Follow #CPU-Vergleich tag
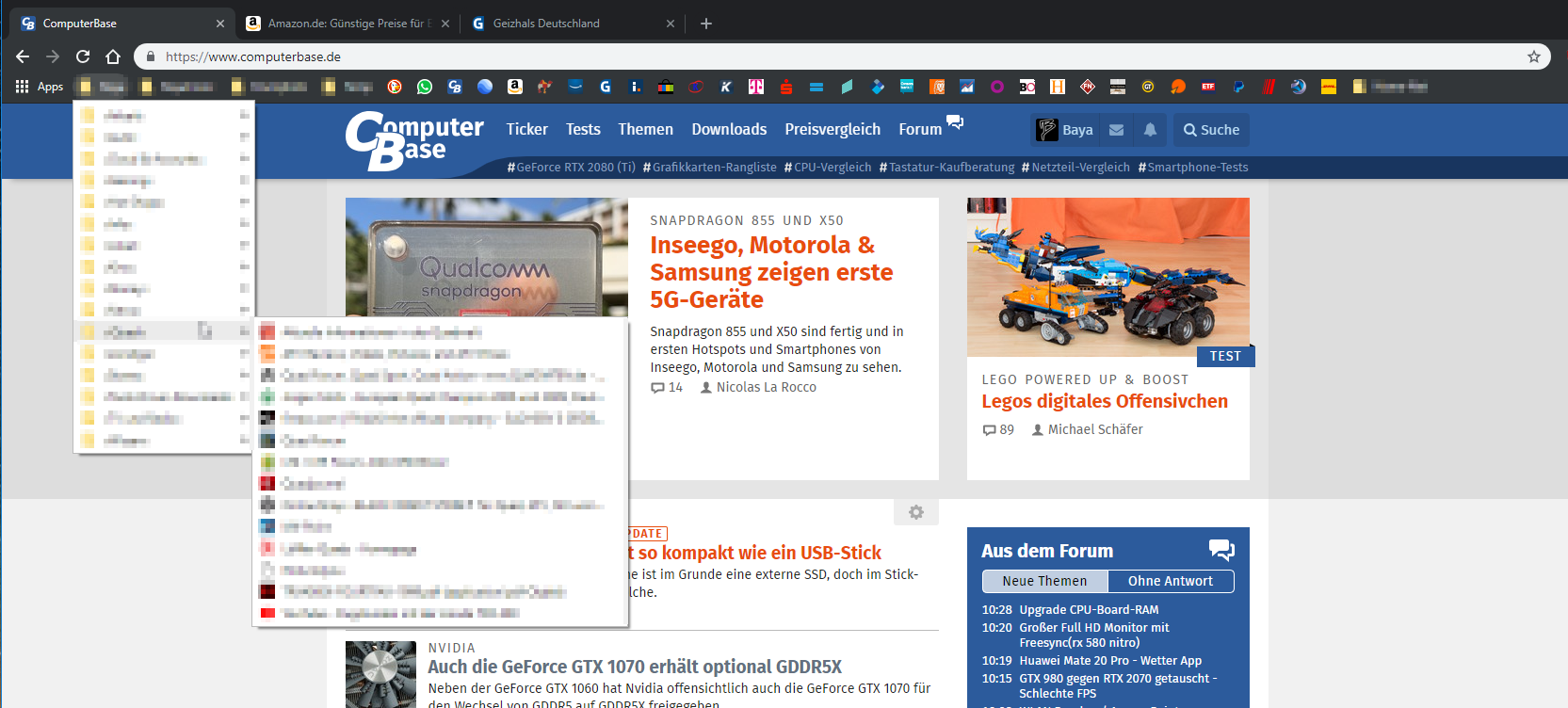This screenshot has width=1568, height=708. click(828, 168)
